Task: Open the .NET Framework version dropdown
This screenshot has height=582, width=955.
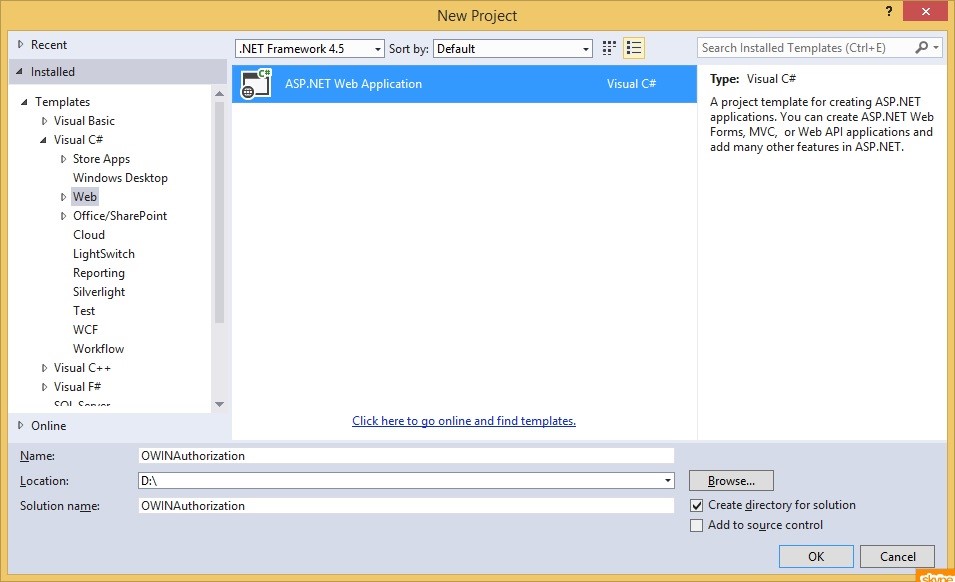Action: [309, 49]
